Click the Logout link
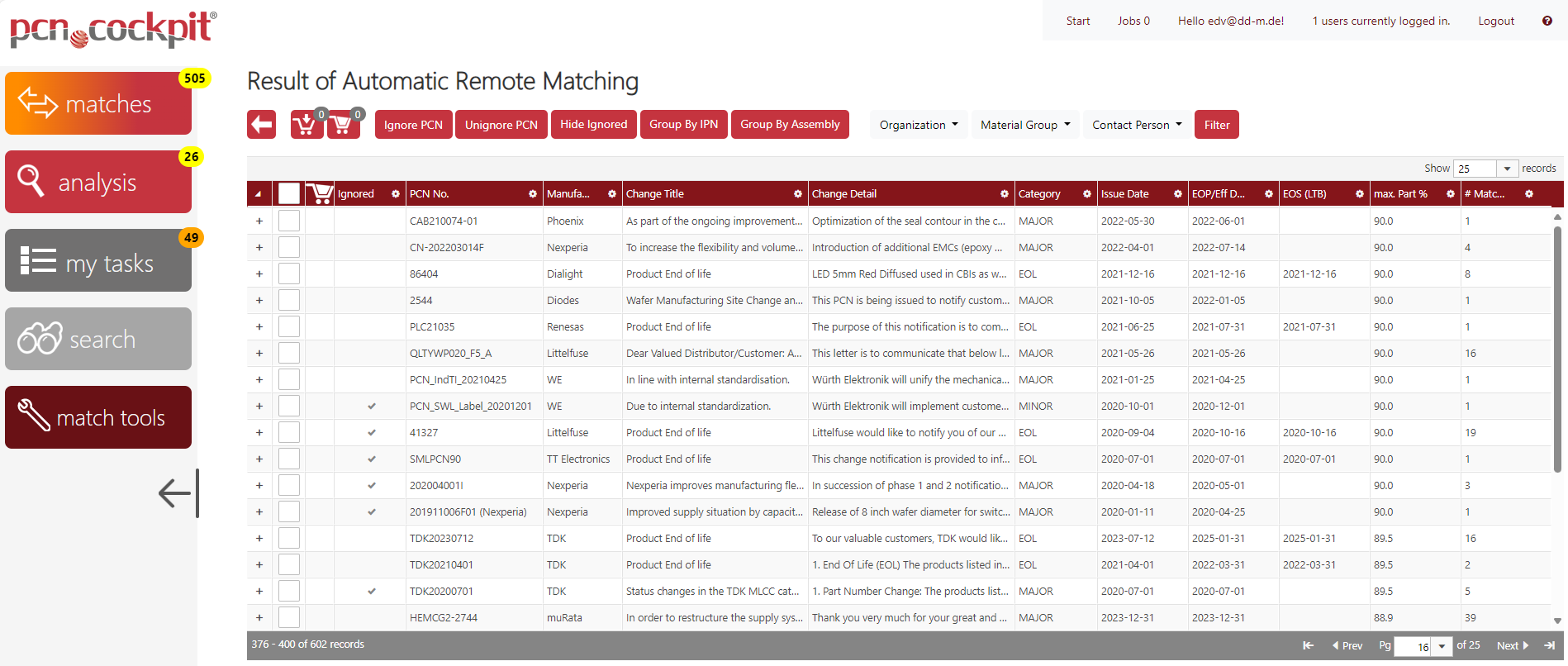Image resolution: width=1568 pixels, height=666 pixels. 1496,21
